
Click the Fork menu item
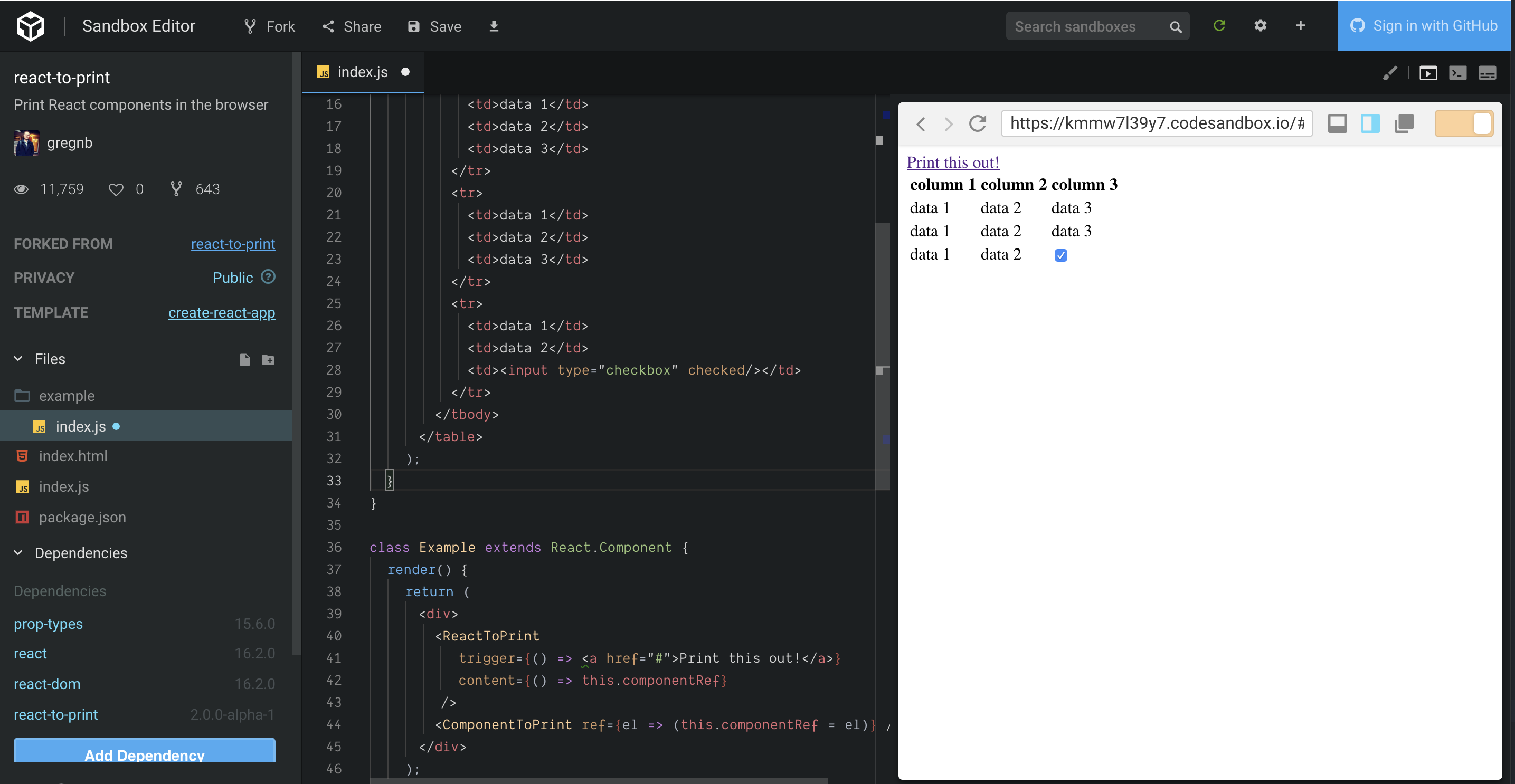coord(268,26)
